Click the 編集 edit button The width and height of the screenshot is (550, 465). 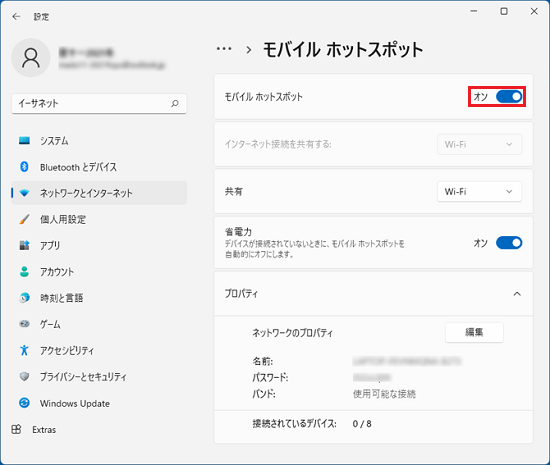pos(474,332)
